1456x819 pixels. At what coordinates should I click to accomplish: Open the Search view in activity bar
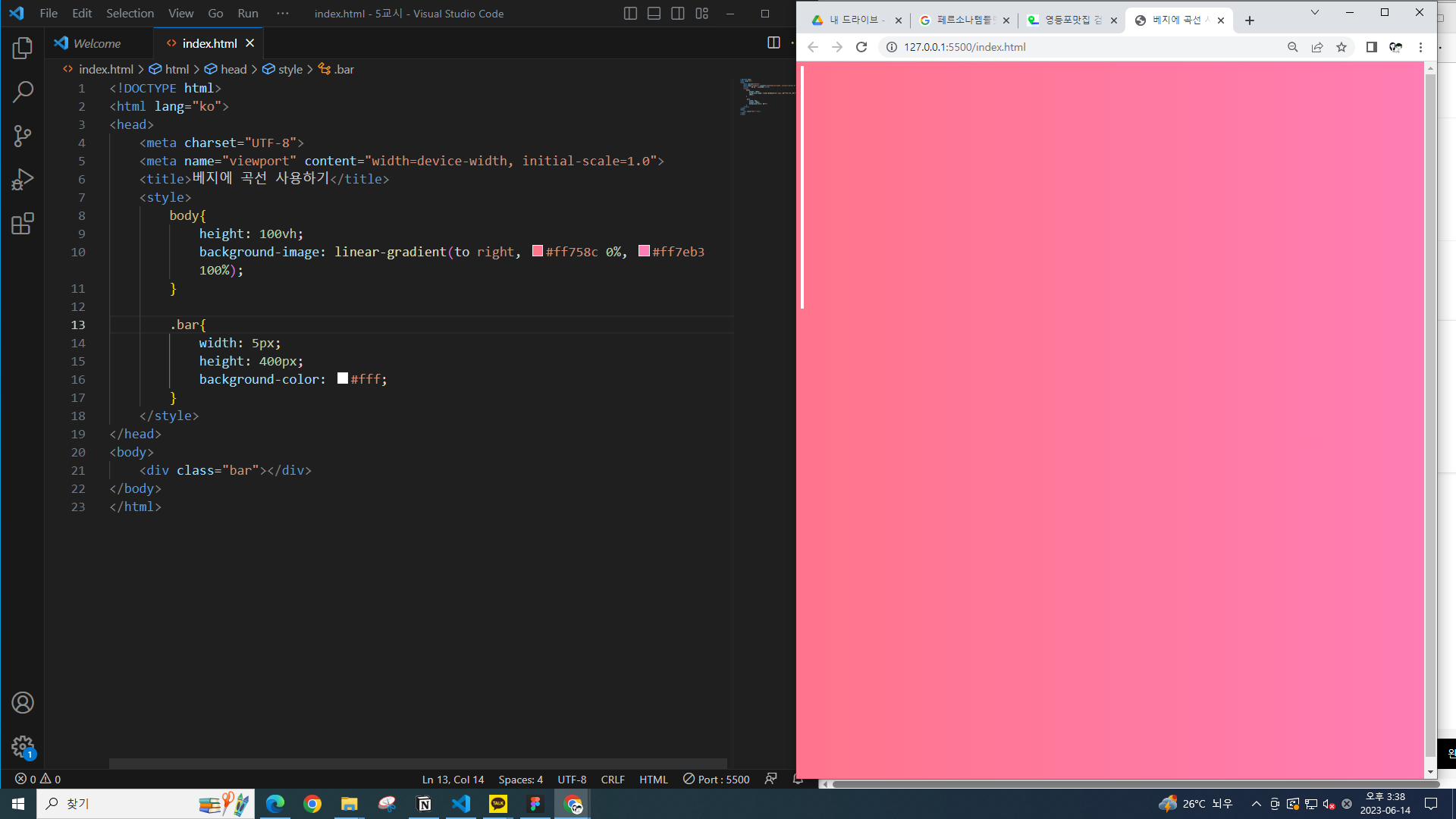point(23,93)
